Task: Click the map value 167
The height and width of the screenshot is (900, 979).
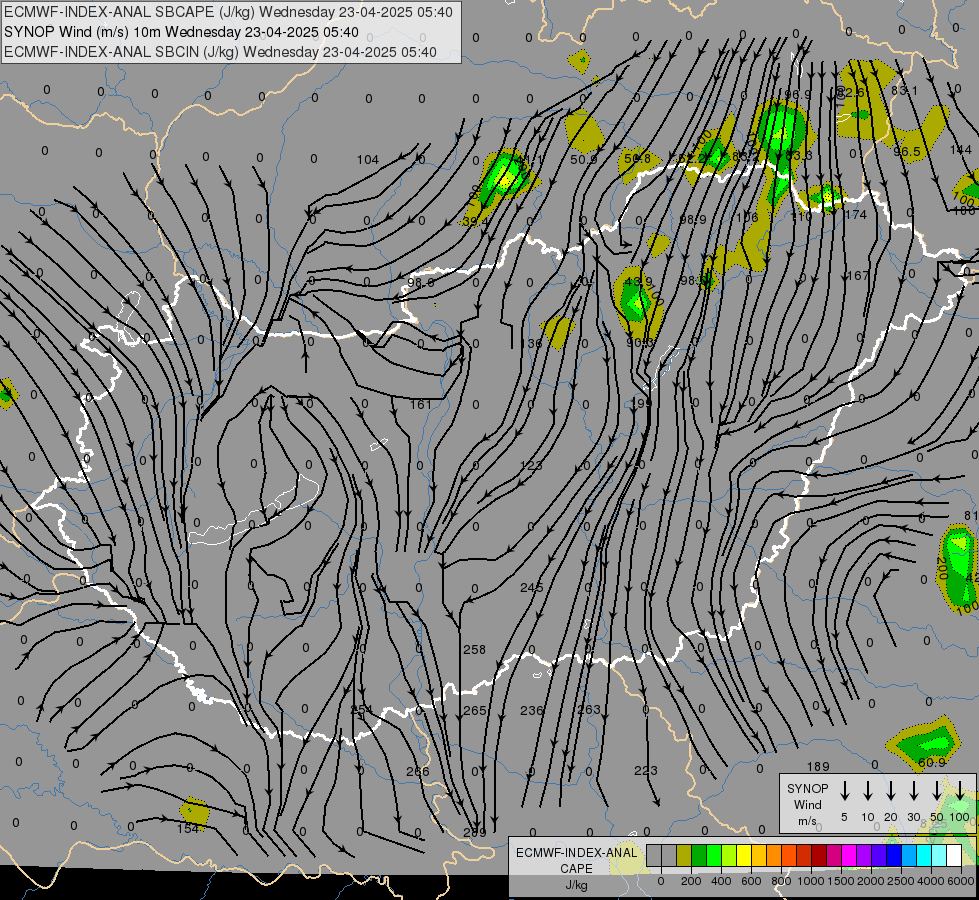Action: point(858,275)
